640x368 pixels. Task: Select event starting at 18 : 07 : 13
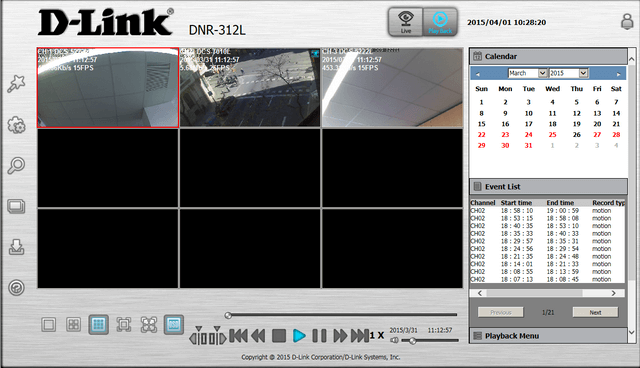[x=547, y=279]
